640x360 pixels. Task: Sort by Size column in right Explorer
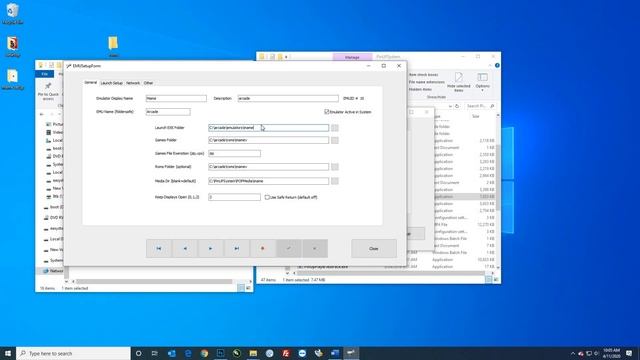476,116
